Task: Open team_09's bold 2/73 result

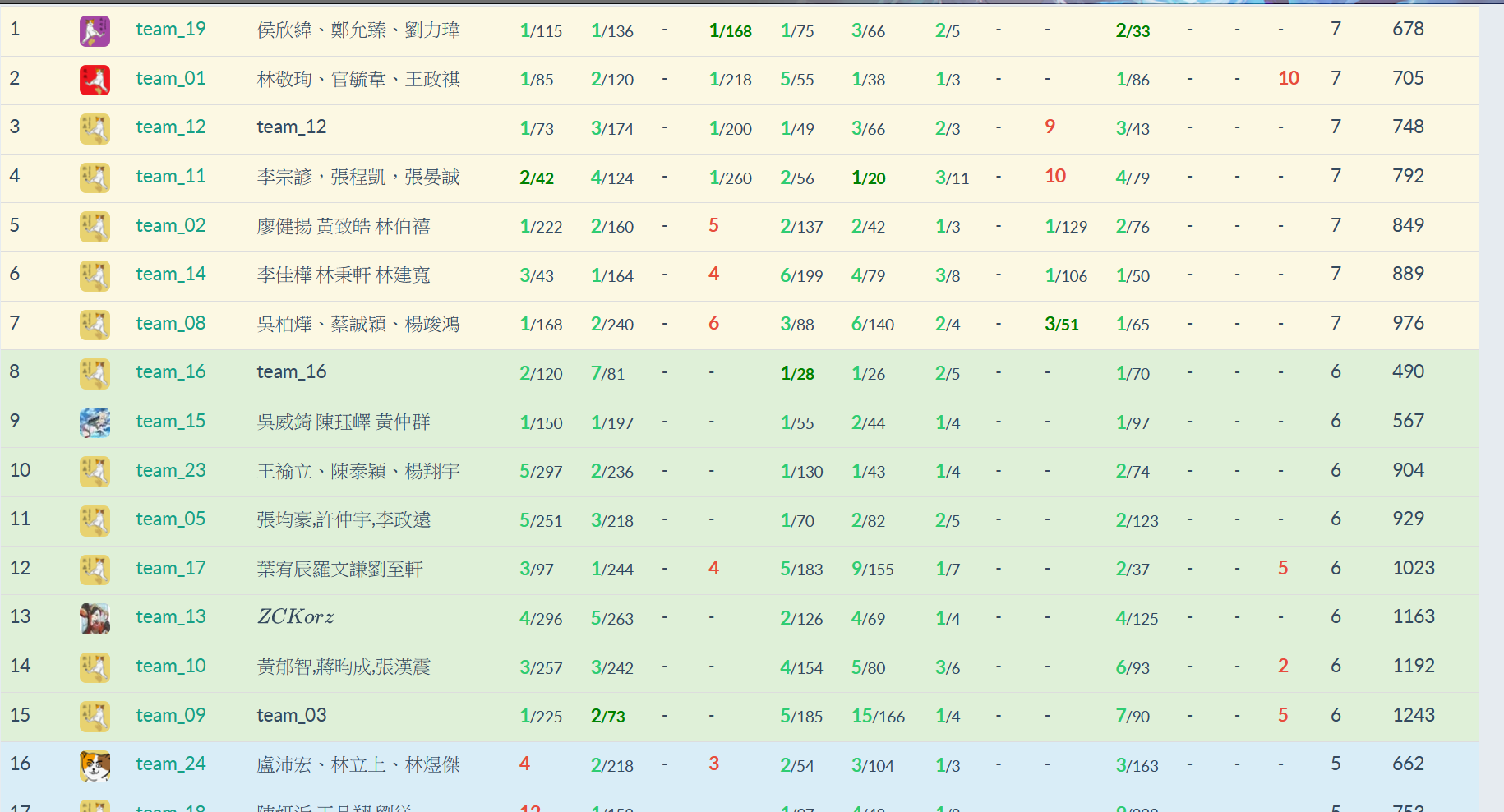Action: click(x=608, y=717)
